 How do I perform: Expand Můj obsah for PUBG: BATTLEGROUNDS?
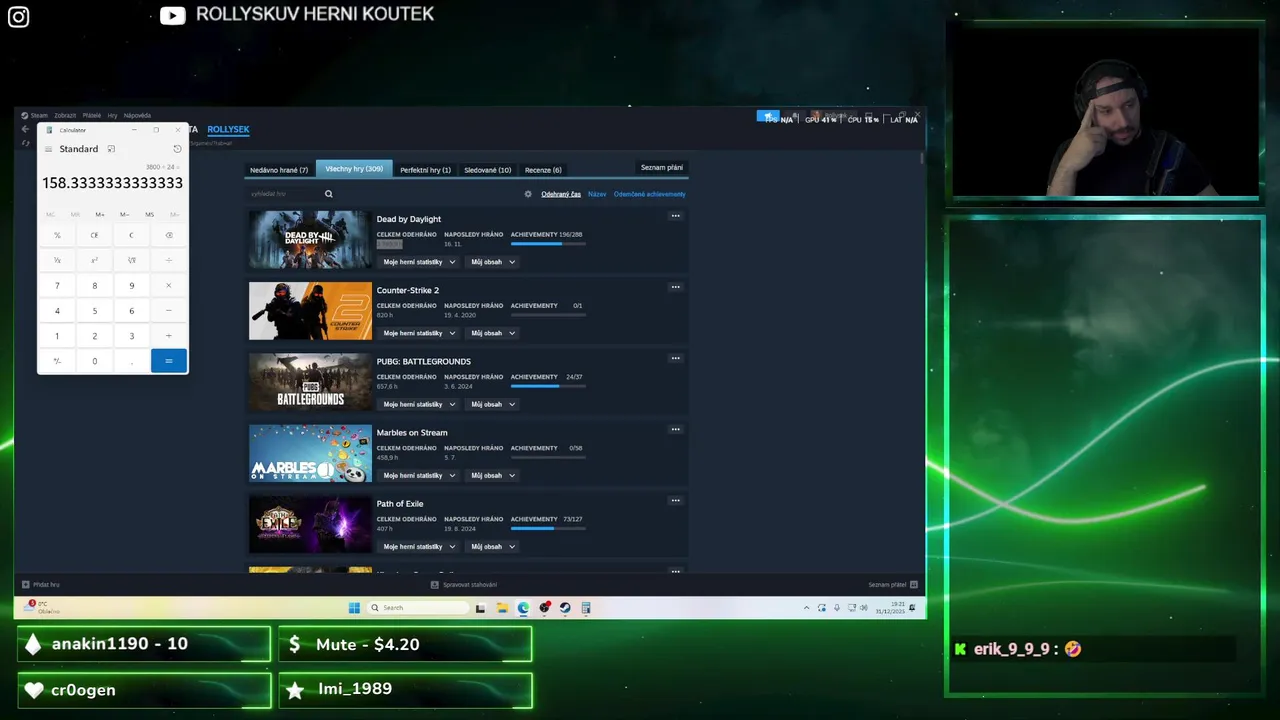[x=493, y=404]
